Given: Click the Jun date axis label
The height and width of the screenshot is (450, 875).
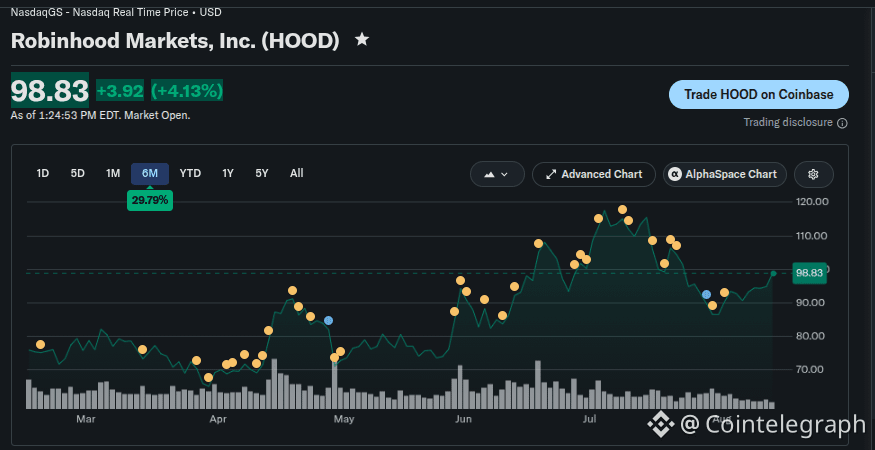Looking at the screenshot, I should [x=463, y=419].
